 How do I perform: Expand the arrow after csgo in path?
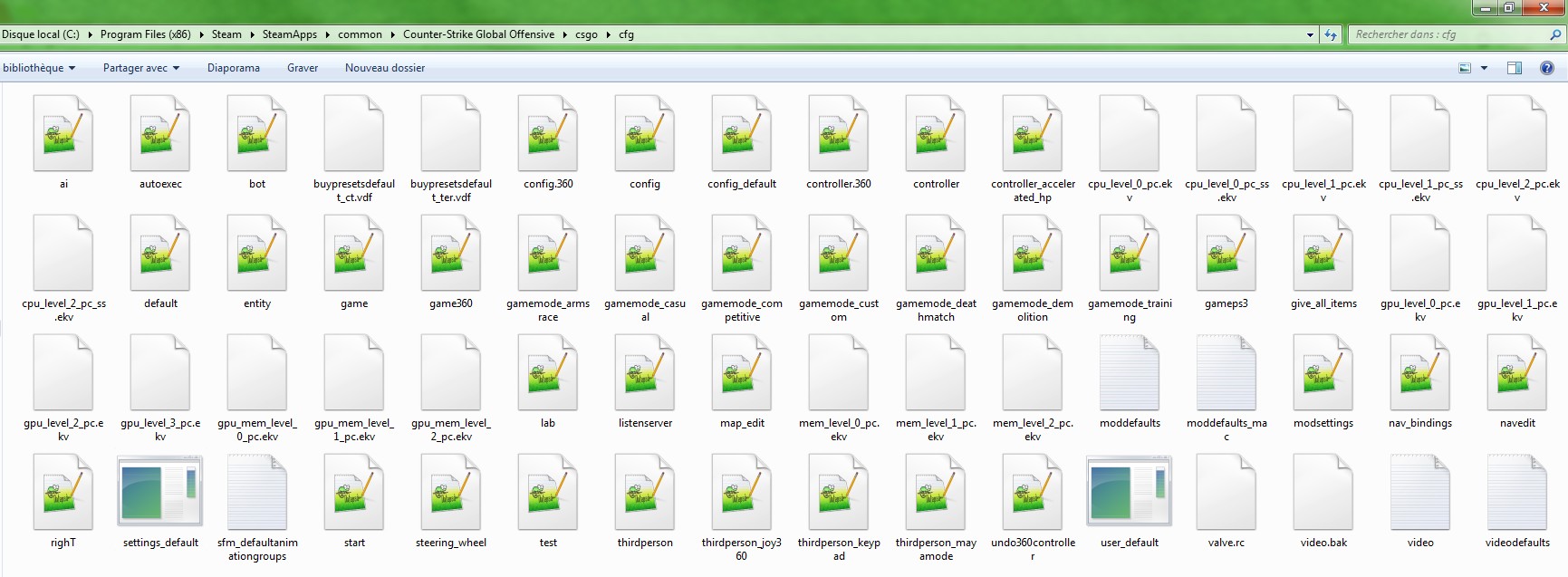pyautogui.click(x=608, y=34)
